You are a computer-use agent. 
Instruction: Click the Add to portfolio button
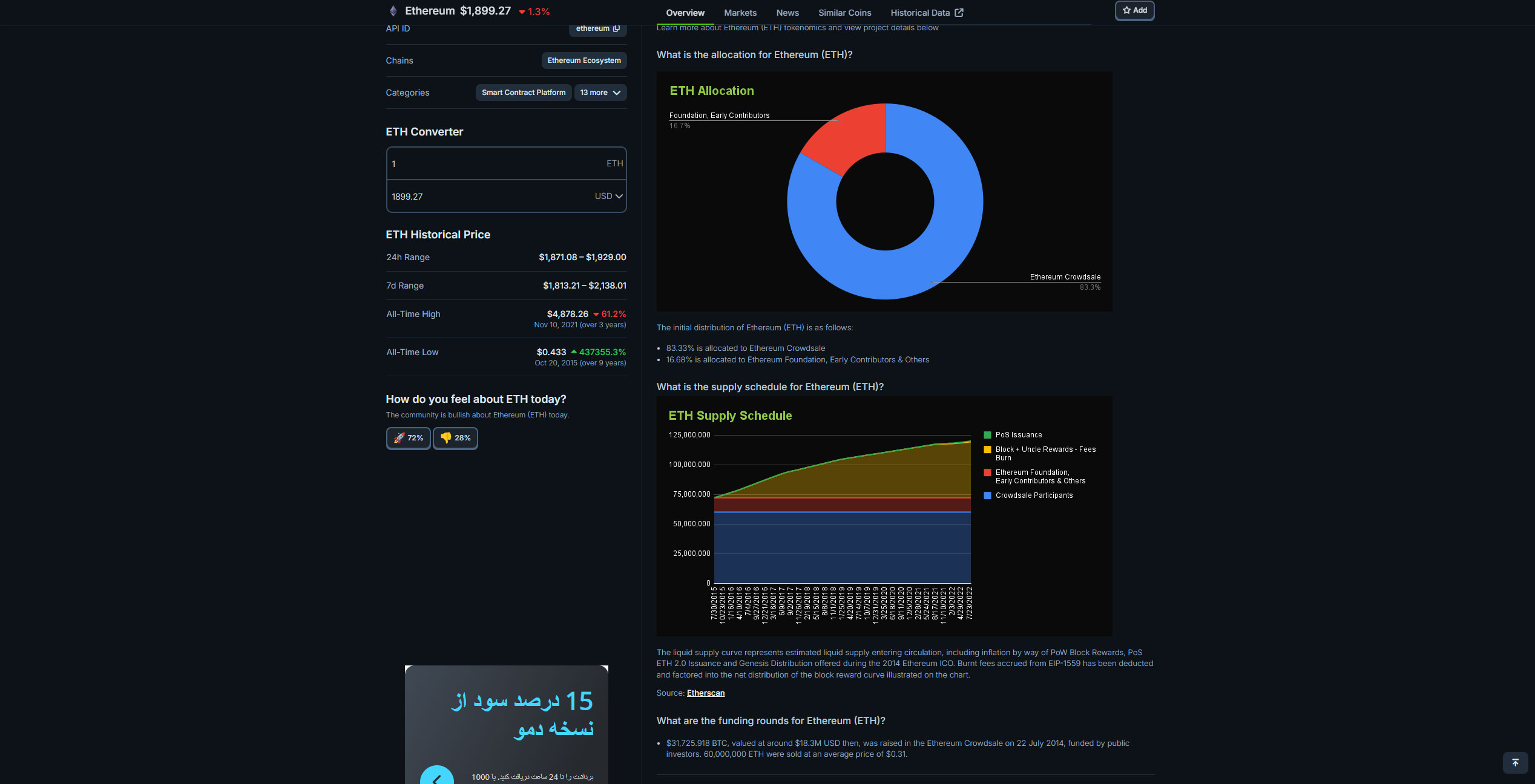1135,10
